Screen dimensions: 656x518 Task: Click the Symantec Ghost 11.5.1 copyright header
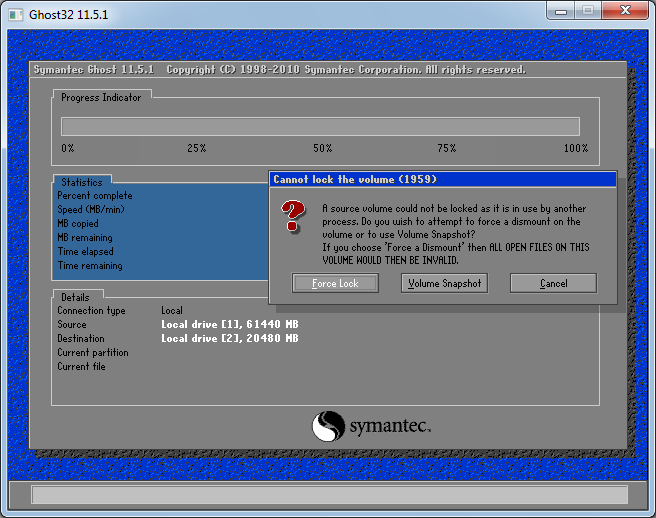279,69
